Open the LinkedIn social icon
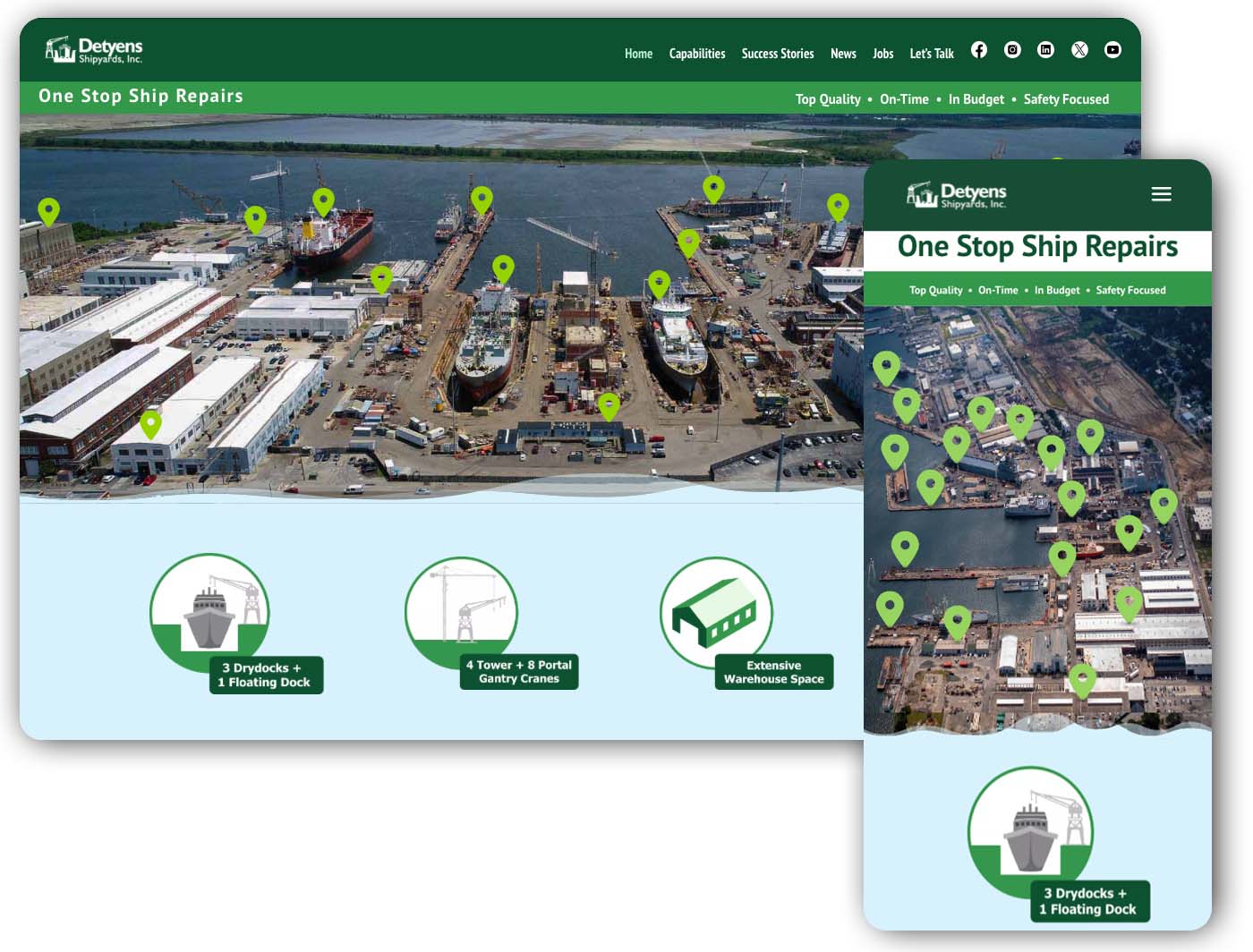This screenshot has height=952, width=1253. (1045, 50)
